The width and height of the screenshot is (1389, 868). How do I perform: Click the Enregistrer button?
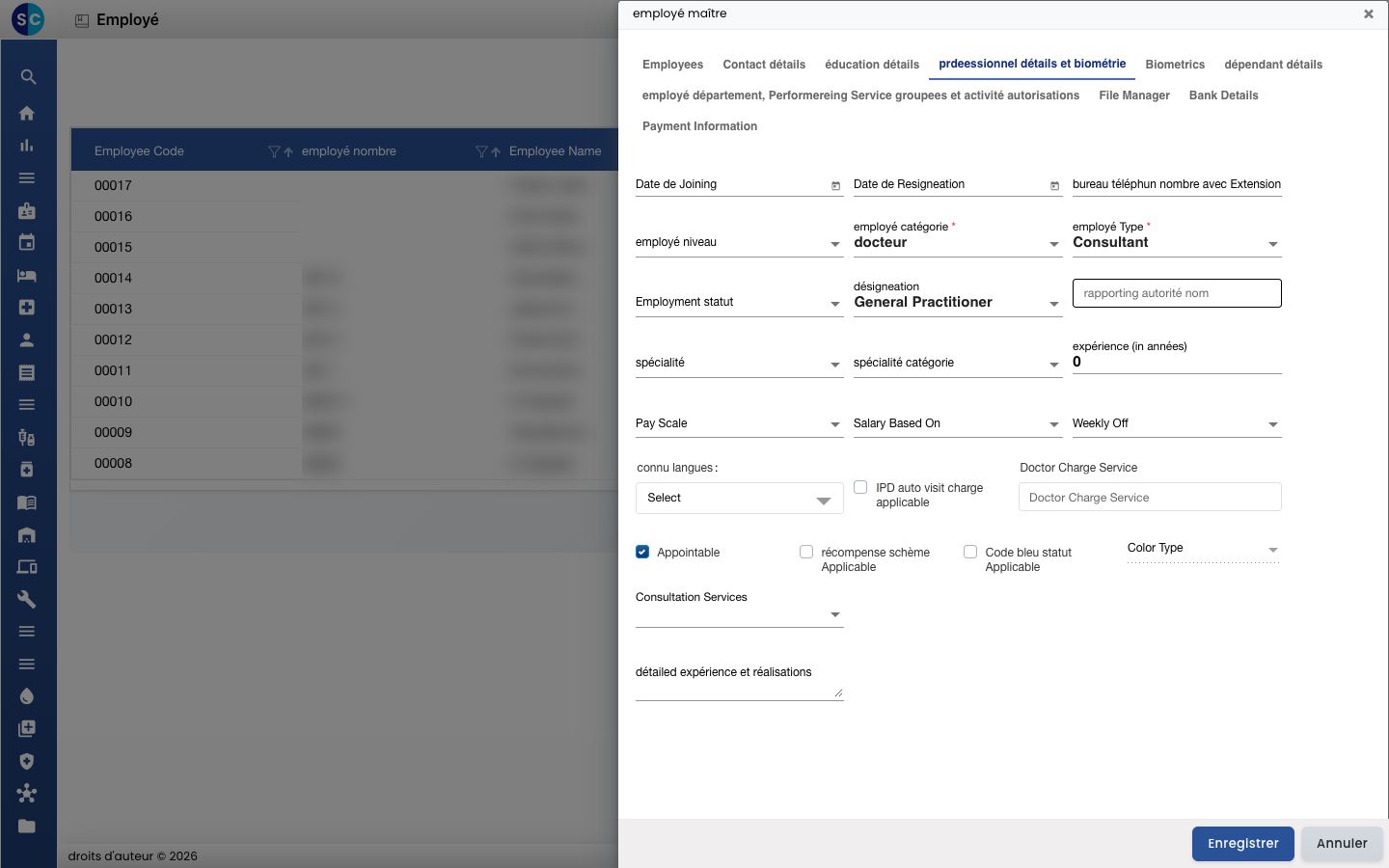[1242, 844]
